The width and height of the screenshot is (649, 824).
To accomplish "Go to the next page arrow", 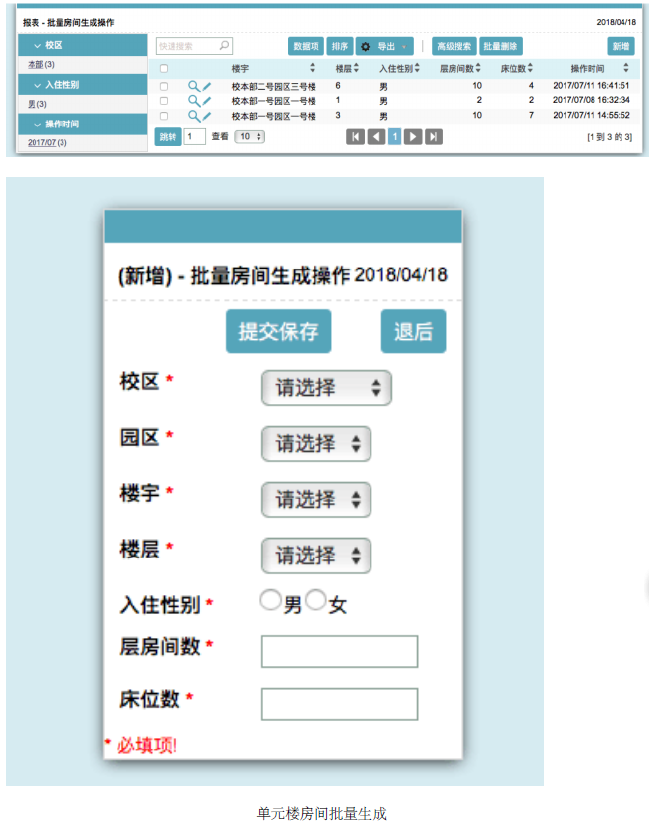I will coord(412,136).
